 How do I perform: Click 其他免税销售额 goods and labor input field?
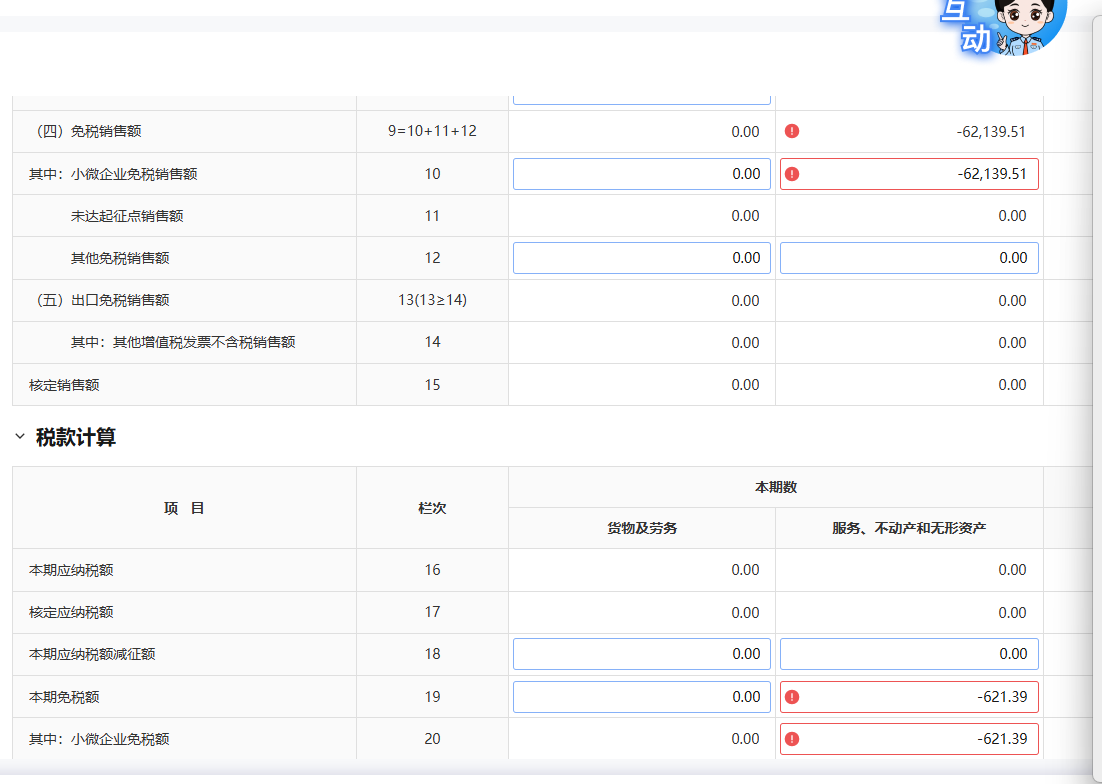point(641,258)
